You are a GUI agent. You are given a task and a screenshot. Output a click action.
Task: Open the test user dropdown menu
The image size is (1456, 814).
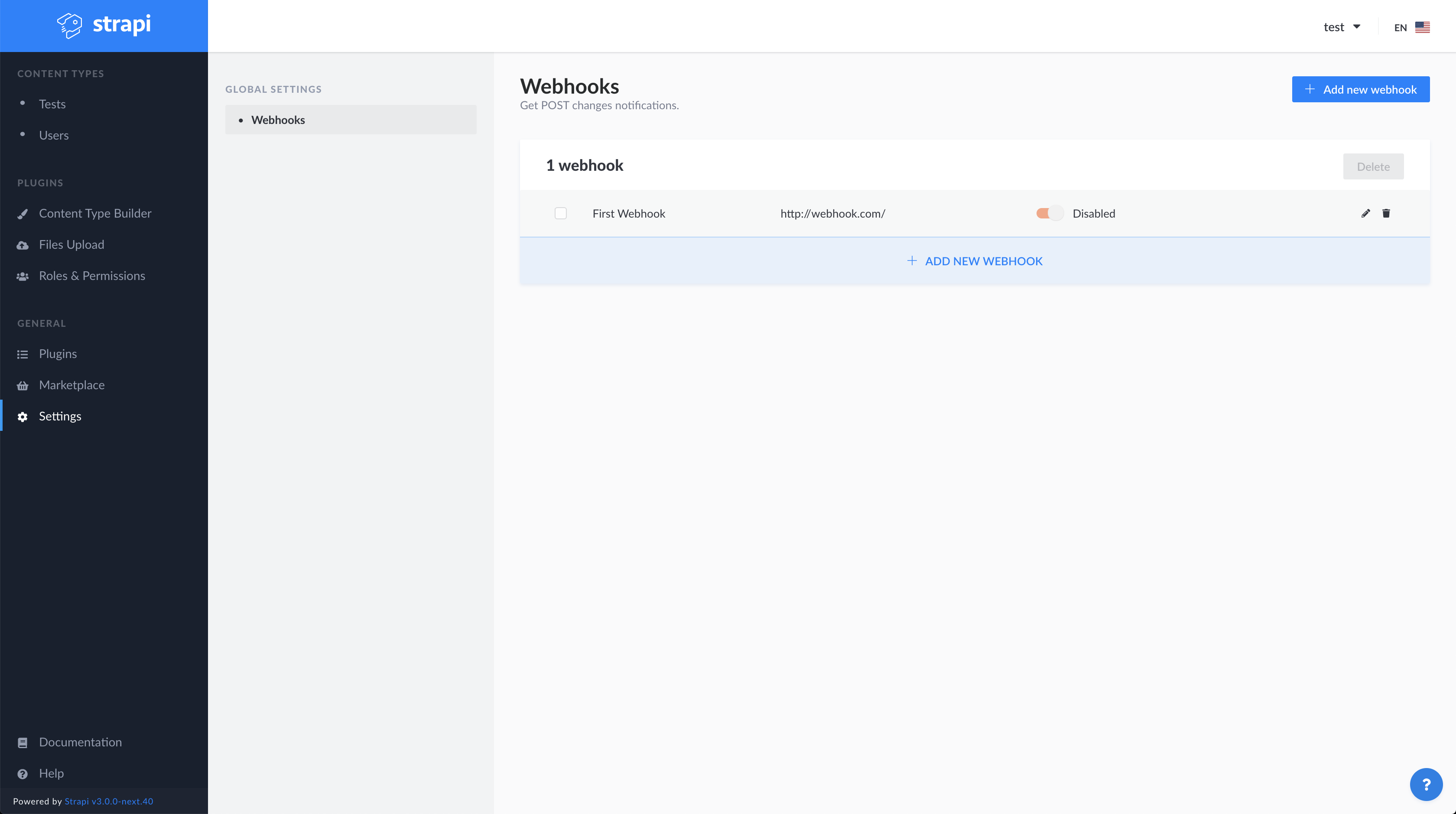[1342, 26]
